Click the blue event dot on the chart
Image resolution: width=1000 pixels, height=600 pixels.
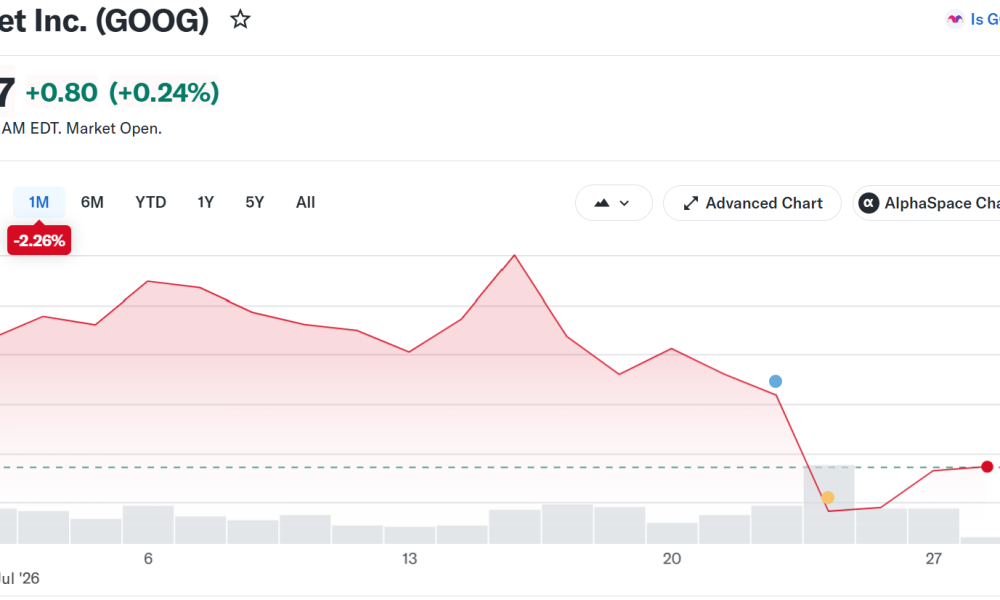[x=776, y=381]
